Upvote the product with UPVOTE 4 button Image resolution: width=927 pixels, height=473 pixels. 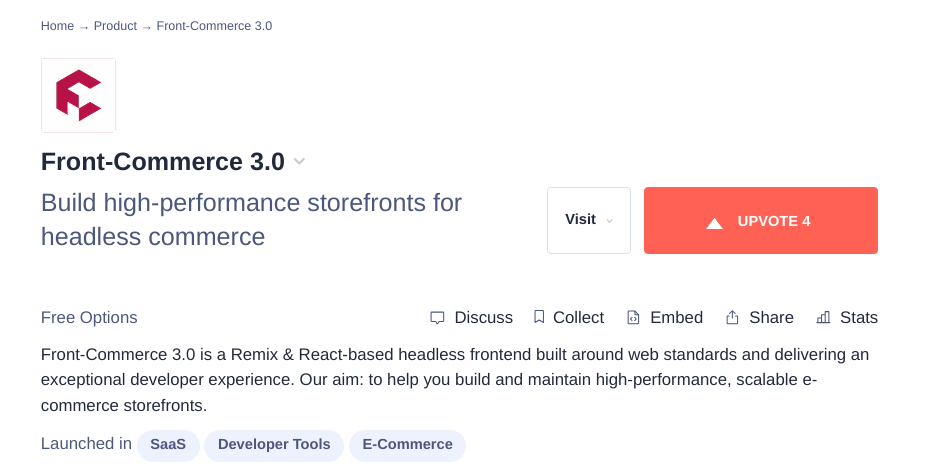[x=761, y=221]
